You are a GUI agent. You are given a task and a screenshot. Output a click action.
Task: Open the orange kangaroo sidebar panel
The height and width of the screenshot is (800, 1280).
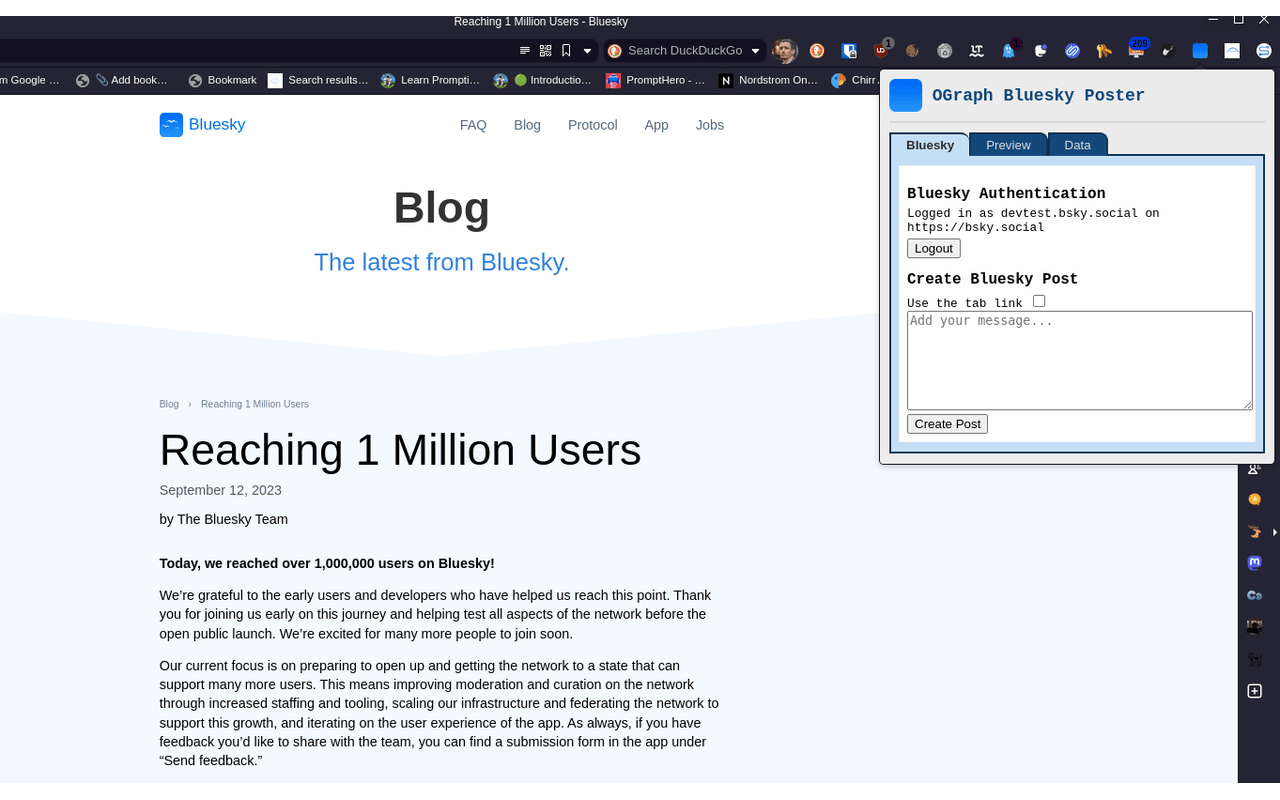coord(1255,531)
